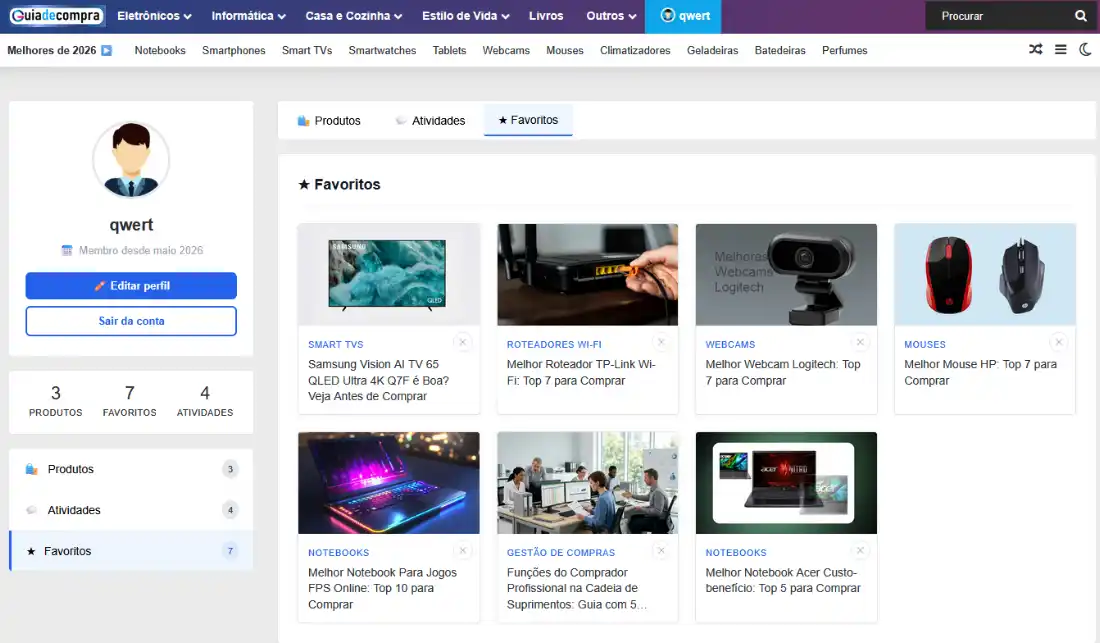This screenshot has width=1100, height=643.
Task: Open the Melhor Webcam Logitech article title
Action: pos(782,372)
